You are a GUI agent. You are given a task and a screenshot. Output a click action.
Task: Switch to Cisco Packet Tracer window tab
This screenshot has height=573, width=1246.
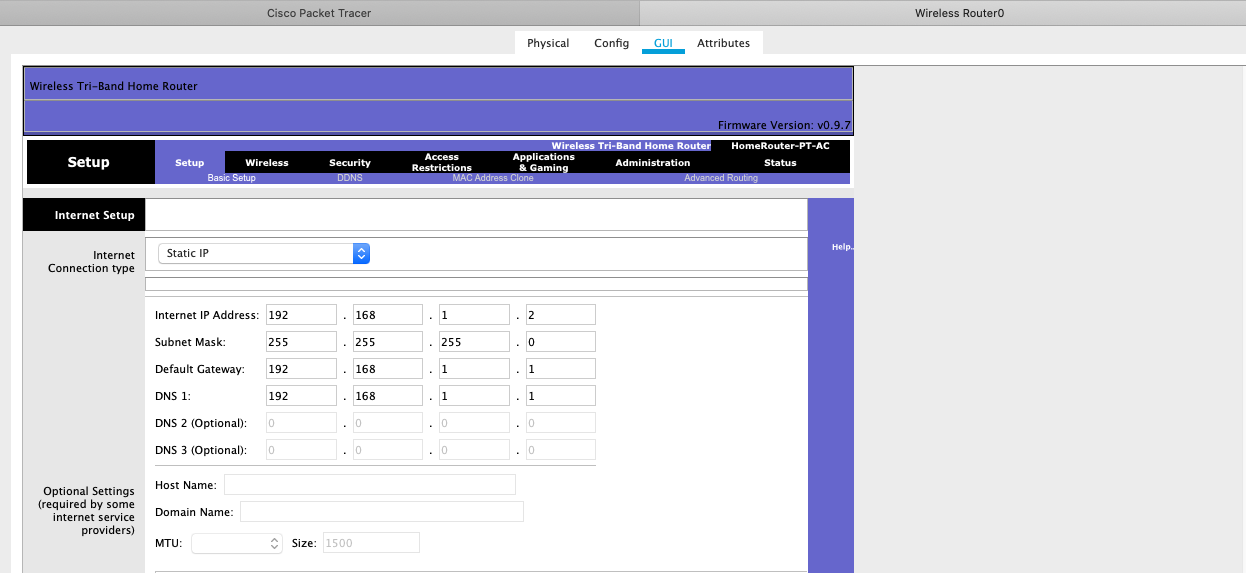click(319, 13)
